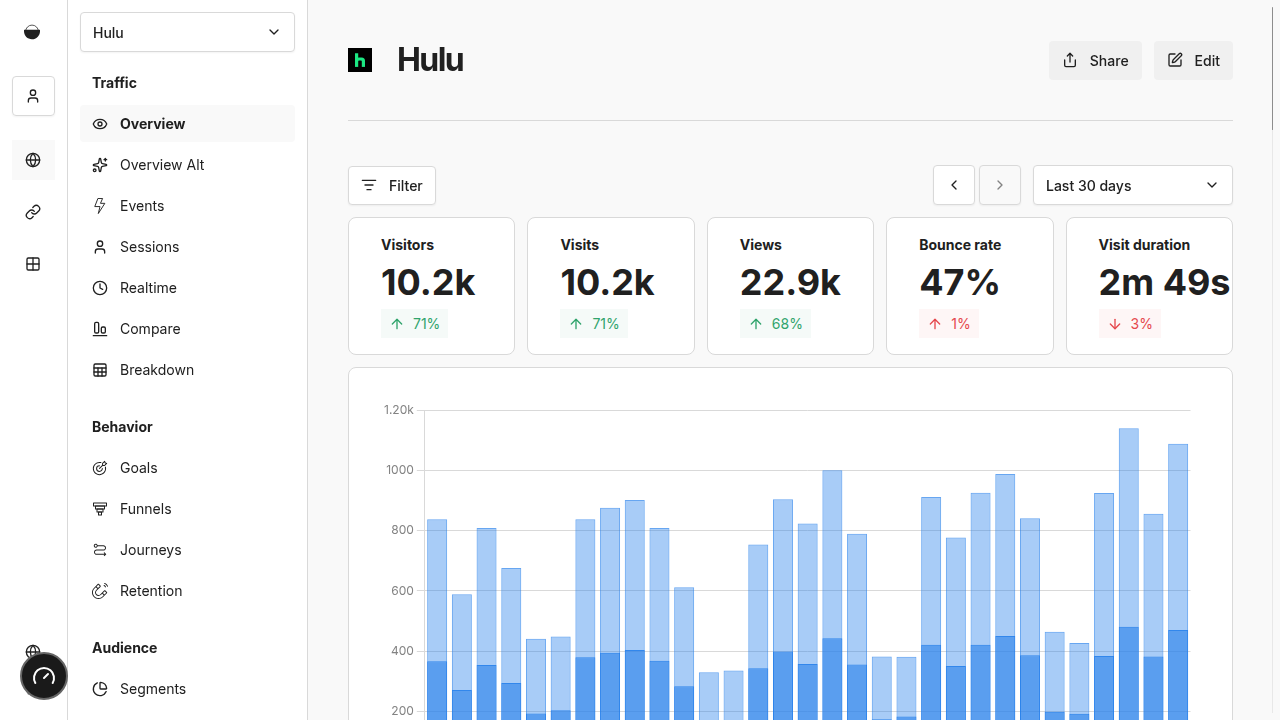The image size is (1280, 720).
Task: Navigate to Realtime in sidebar
Action: [x=148, y=288]
